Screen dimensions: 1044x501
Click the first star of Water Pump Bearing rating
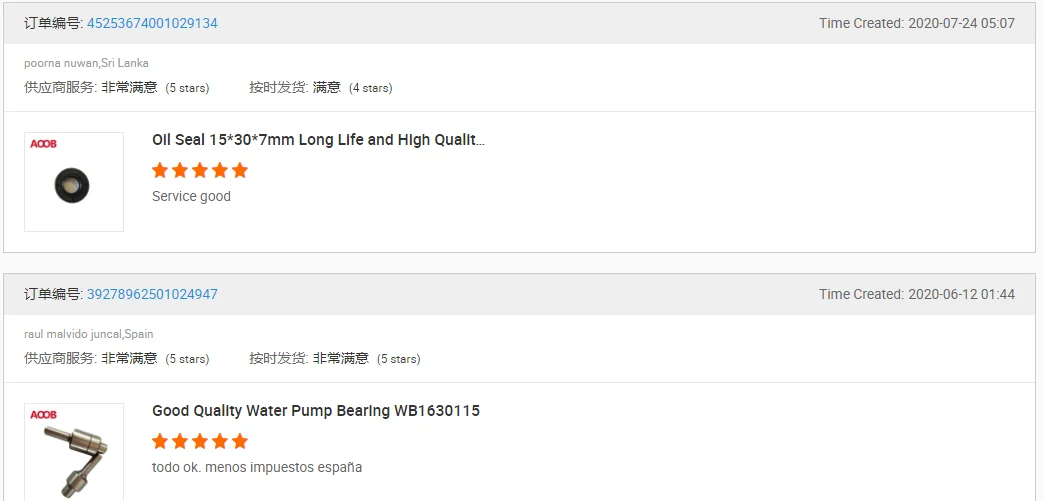pyautogui.click(x=160, y=441)
